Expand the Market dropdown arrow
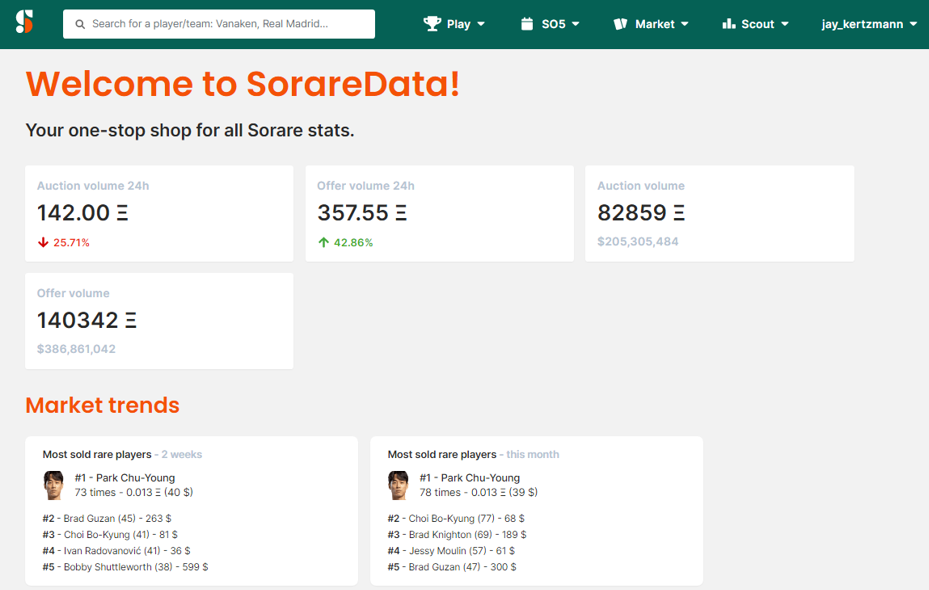This screenshot has width=929, height=590. [x=685, y=24]
